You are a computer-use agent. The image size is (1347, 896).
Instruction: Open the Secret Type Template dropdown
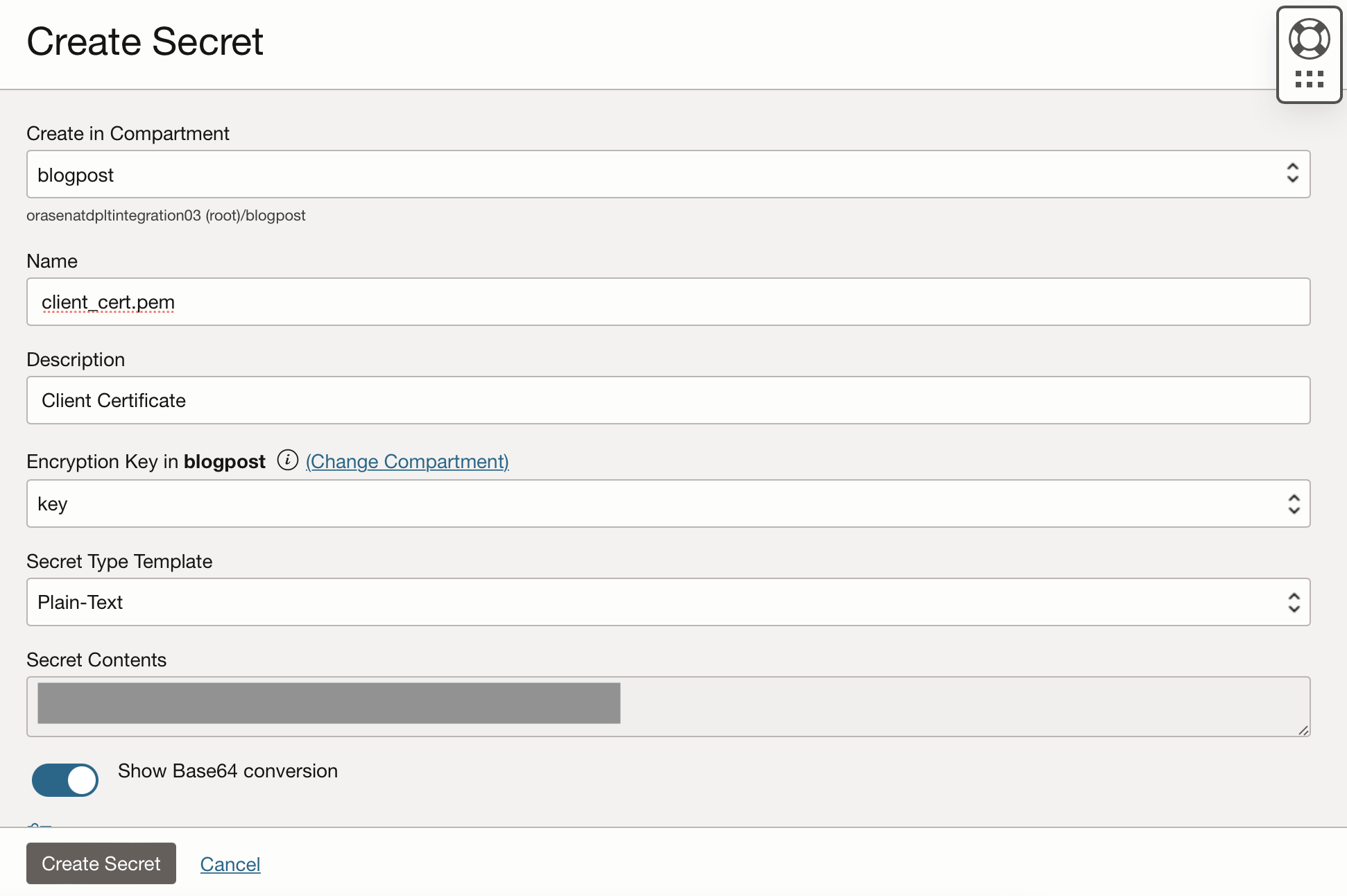coord(652,603)
